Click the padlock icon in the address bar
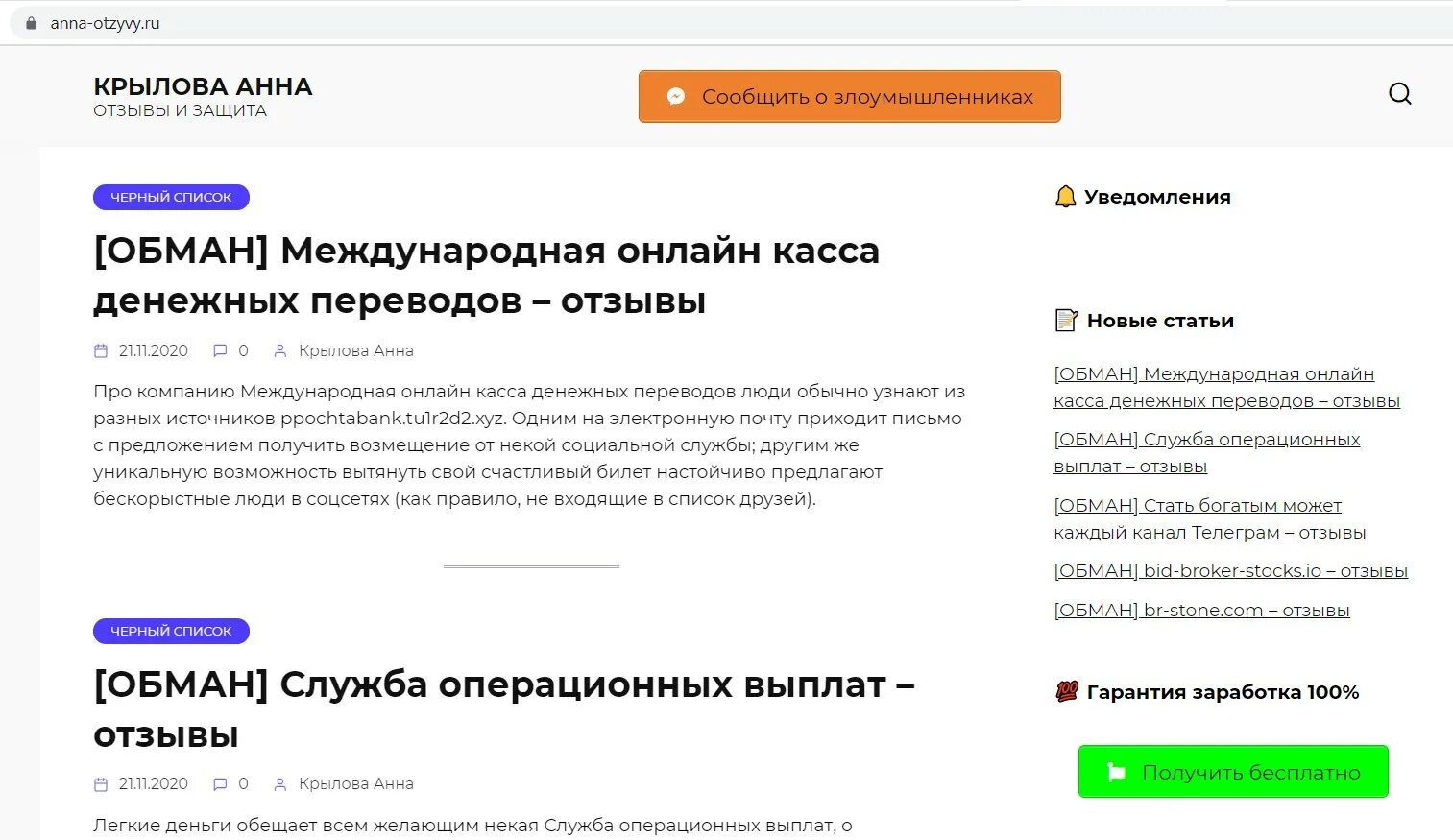Screen dimensions: 1453x840 point(31,21)
